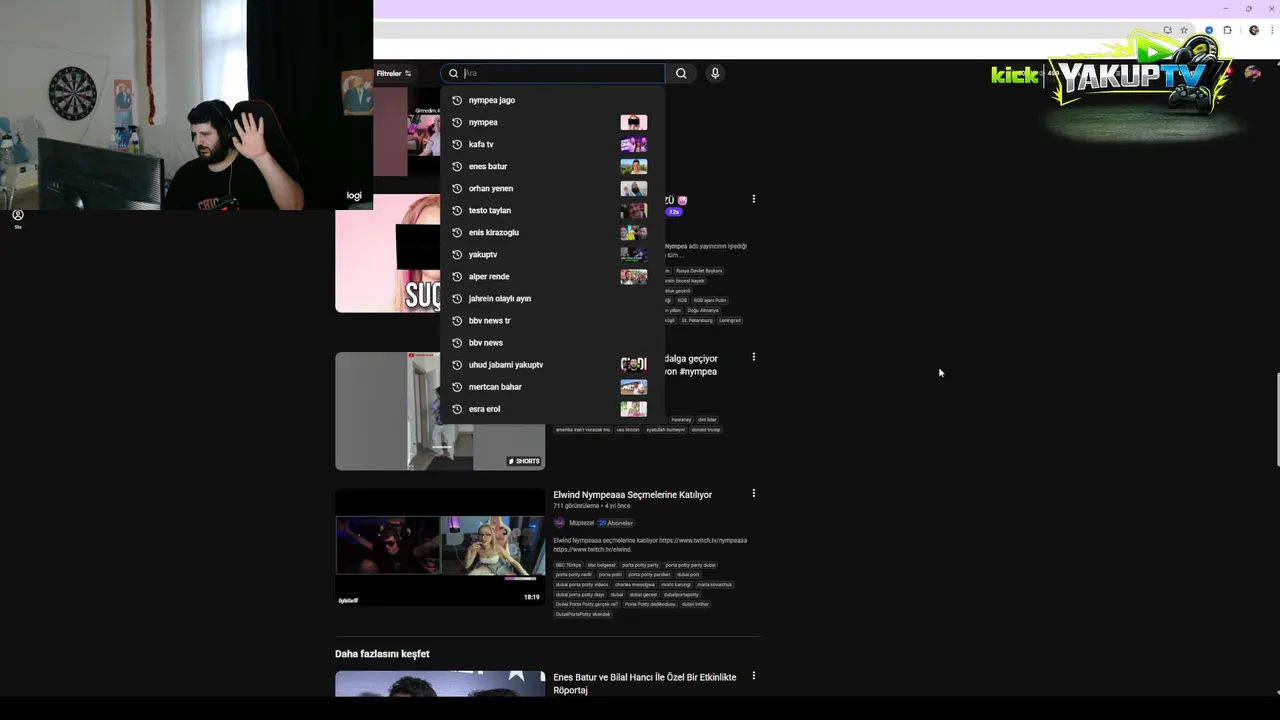Image resolution: width=1280 pixels, height=720 pixels.
Task: Click the Müptezel channel avatar
Action: pos(559,523)
